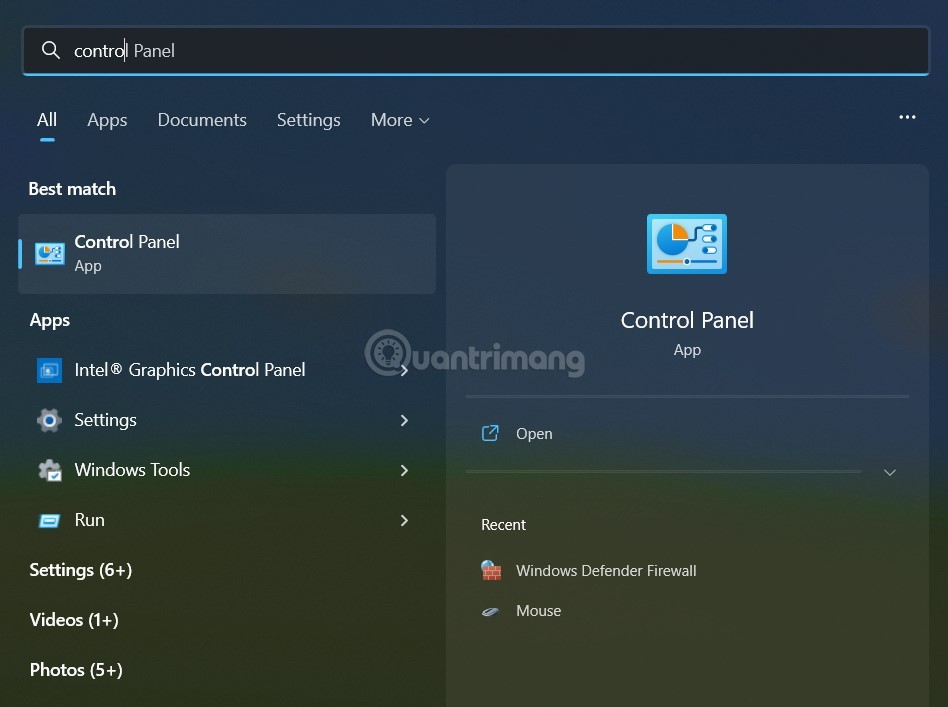The width and height of the screenshot is (948, 707).
Task: Select the Mouse icon in Recent
Action: 491,610
